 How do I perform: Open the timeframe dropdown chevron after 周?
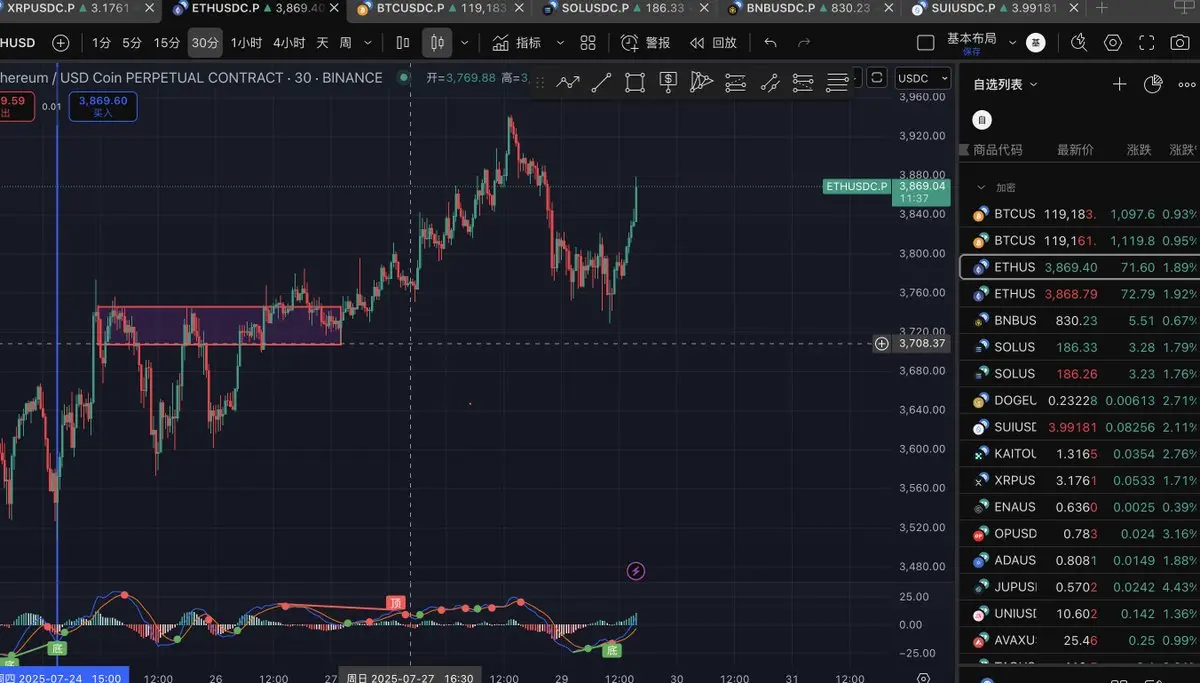(x=368, y=43)
